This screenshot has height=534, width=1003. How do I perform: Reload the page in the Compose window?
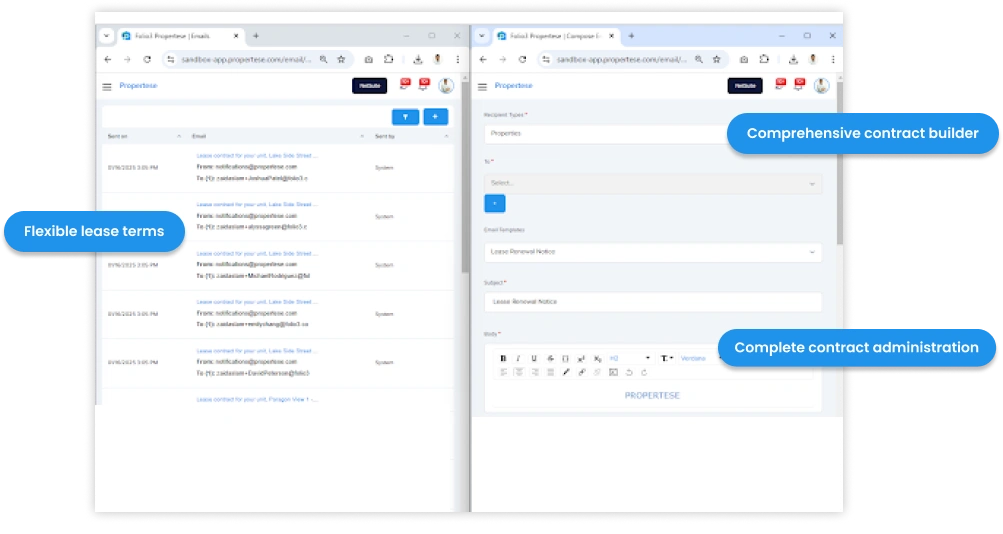pyautogui.click(x=523, y=59)
